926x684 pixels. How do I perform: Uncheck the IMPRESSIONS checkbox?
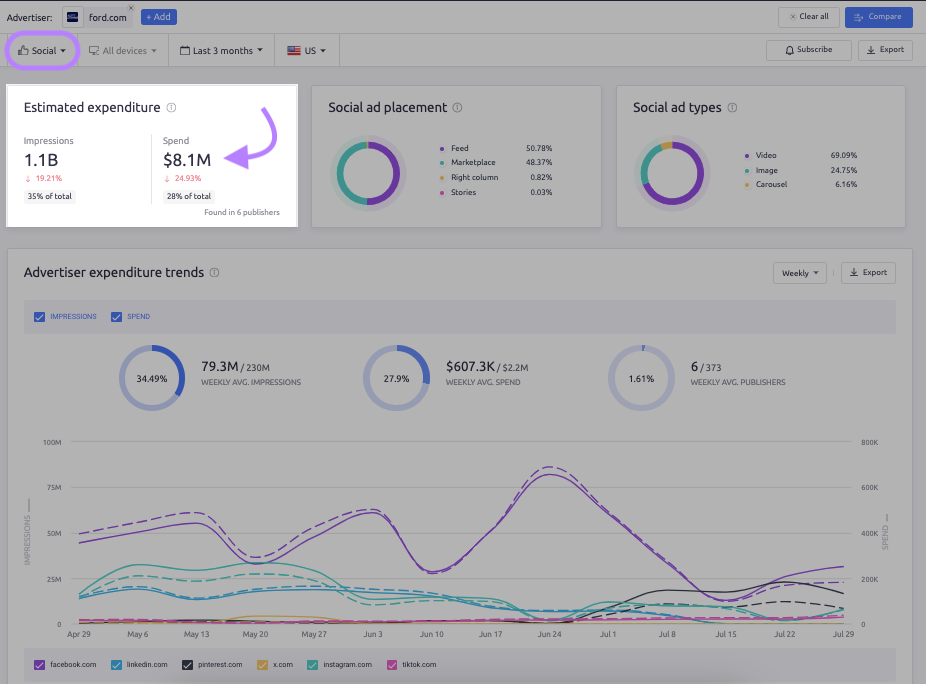(x=39, y=316)
